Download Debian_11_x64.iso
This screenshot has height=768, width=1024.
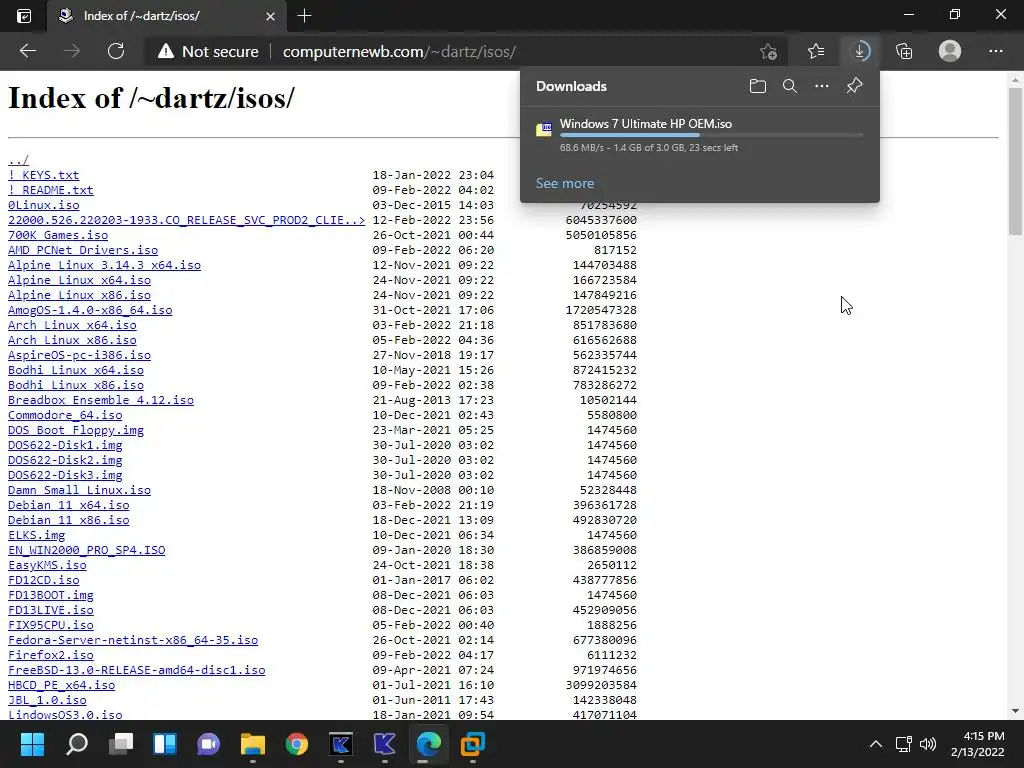[69, 505]
